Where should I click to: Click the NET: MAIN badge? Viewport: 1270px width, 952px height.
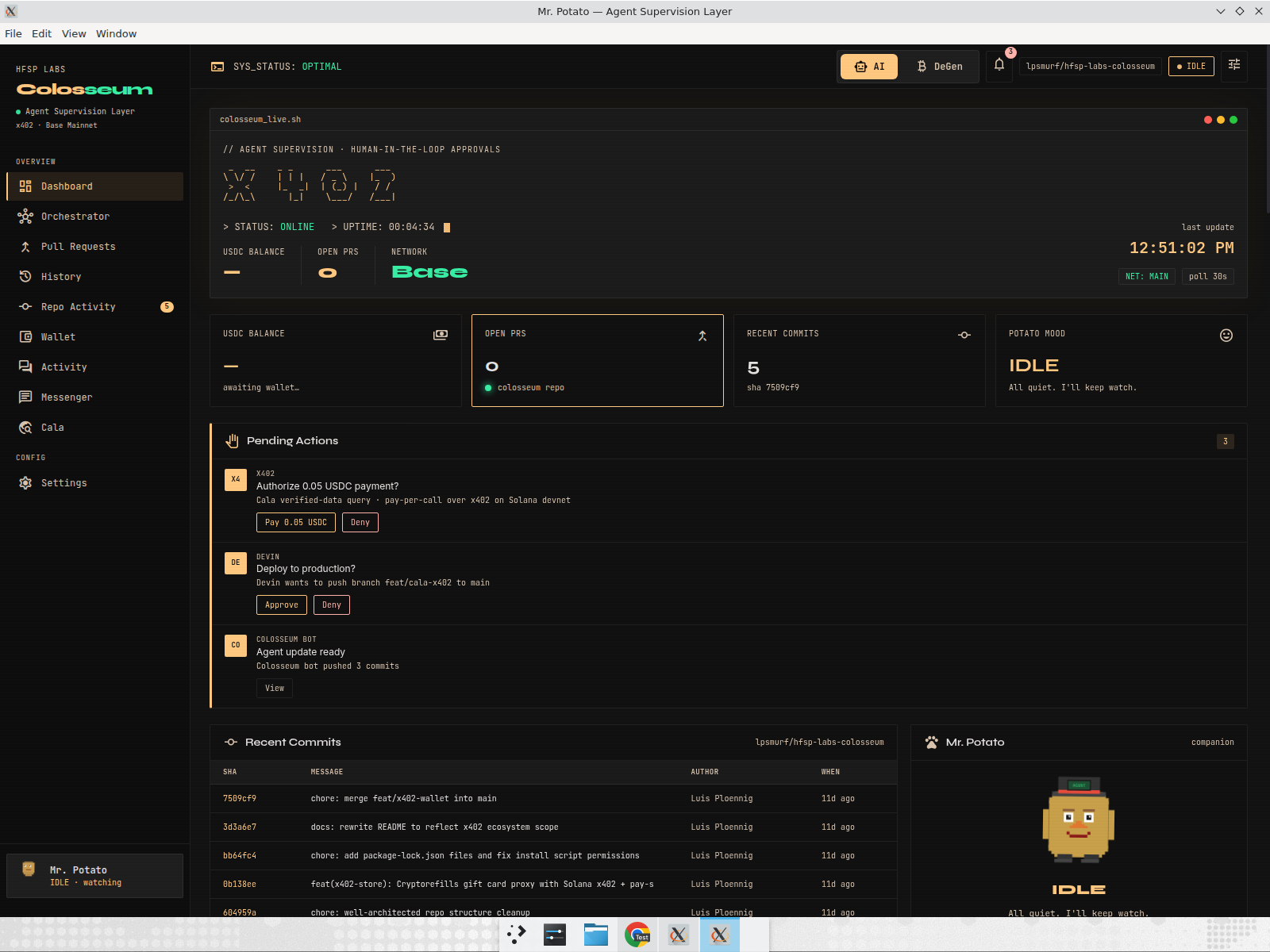1147,277
